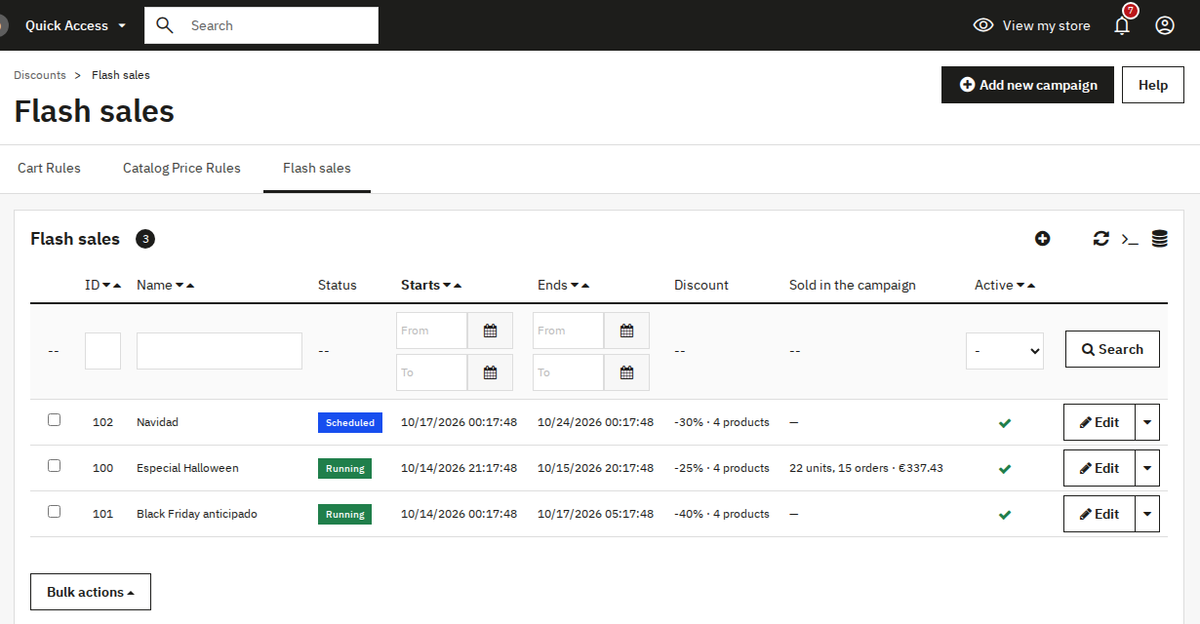Select the checkbox for Navidad
This screenshot has width=1200, height=624.
point(54,420)
